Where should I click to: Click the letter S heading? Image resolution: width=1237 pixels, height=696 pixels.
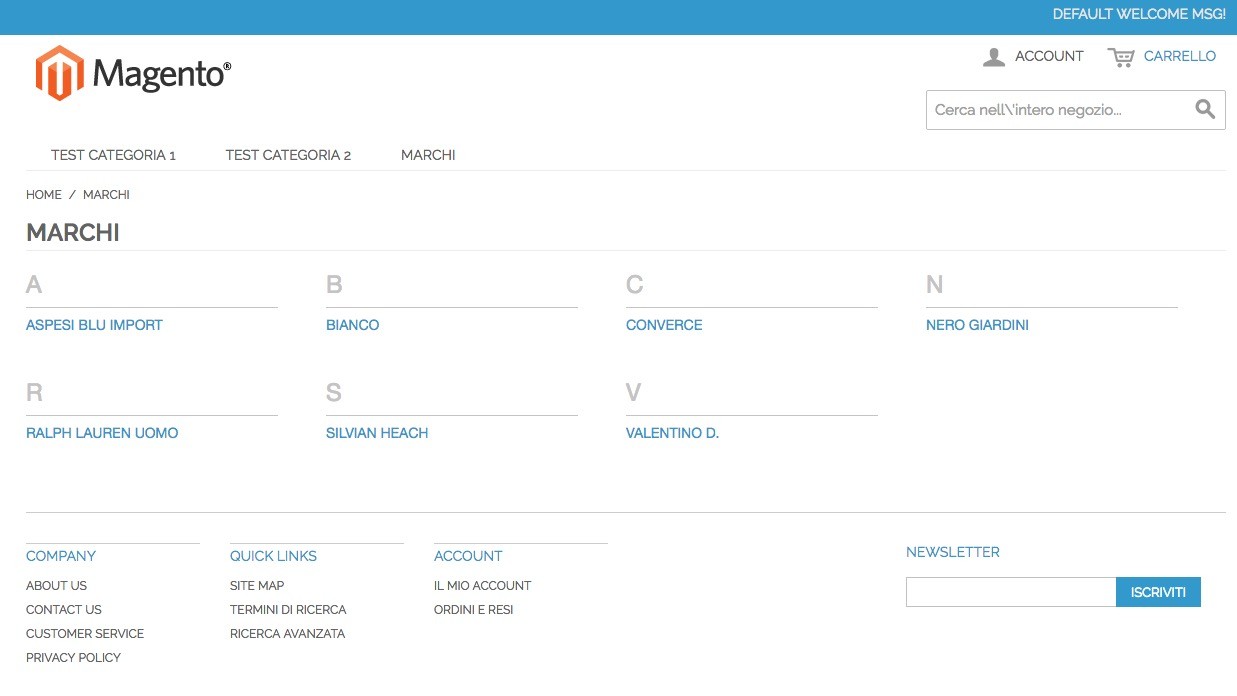click(334, 393)
